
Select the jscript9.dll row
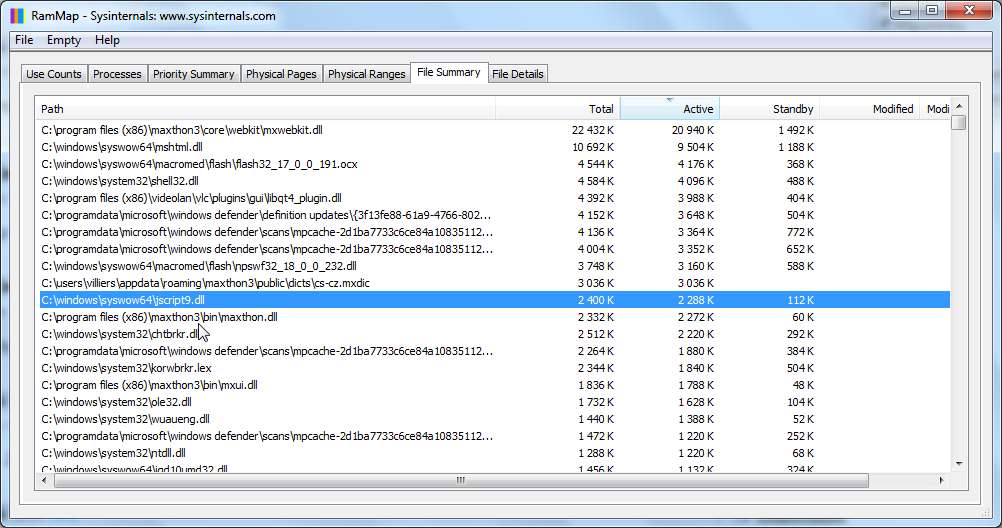[495, 300]
